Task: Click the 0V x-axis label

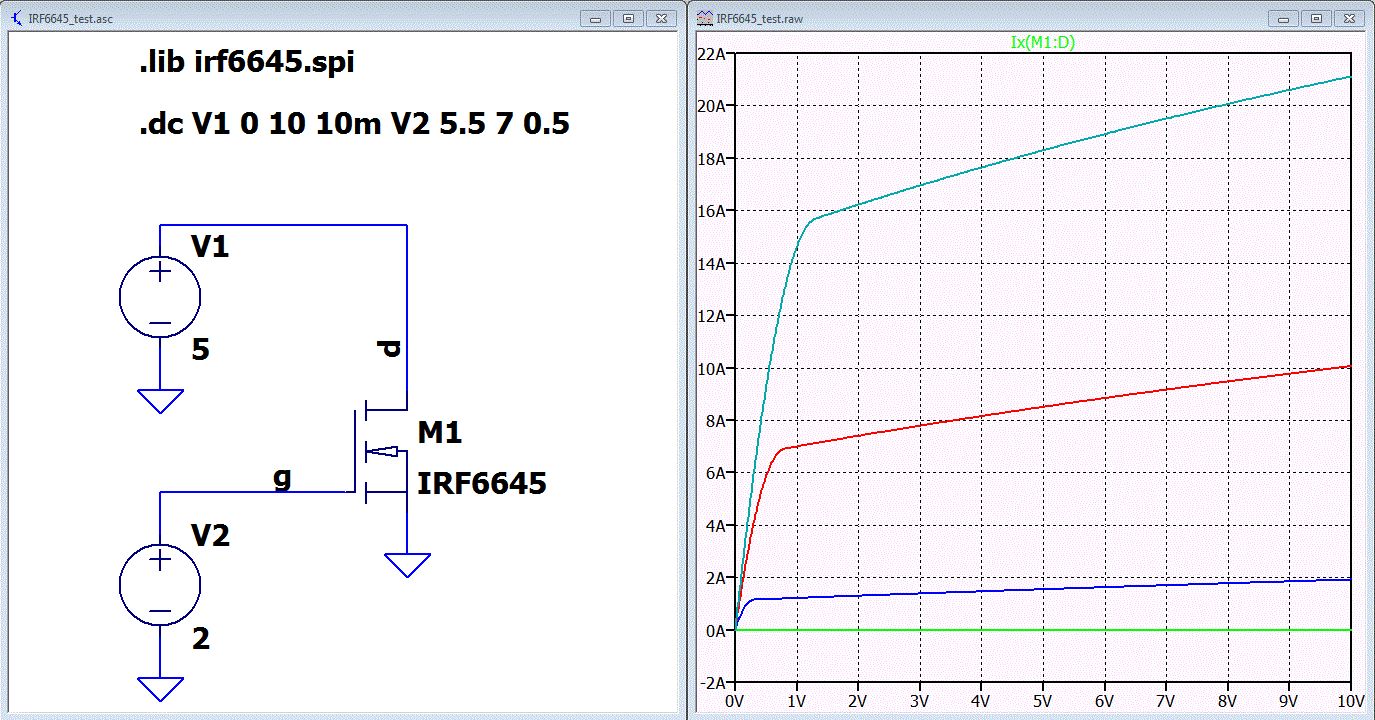Action: (x=735, y=701)
